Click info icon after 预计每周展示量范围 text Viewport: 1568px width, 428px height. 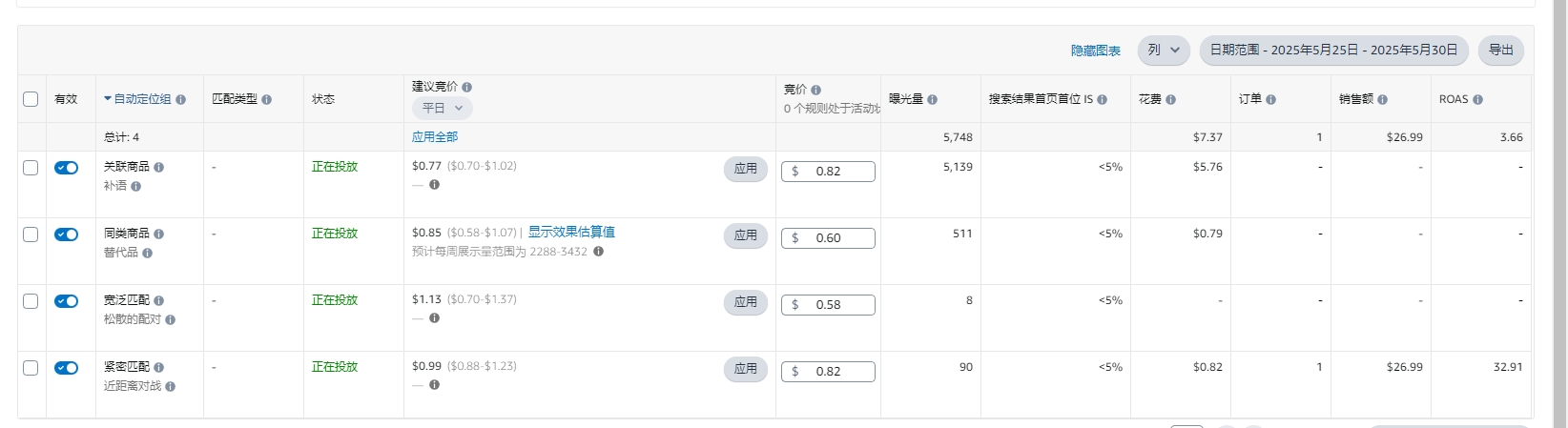point(599,252)
